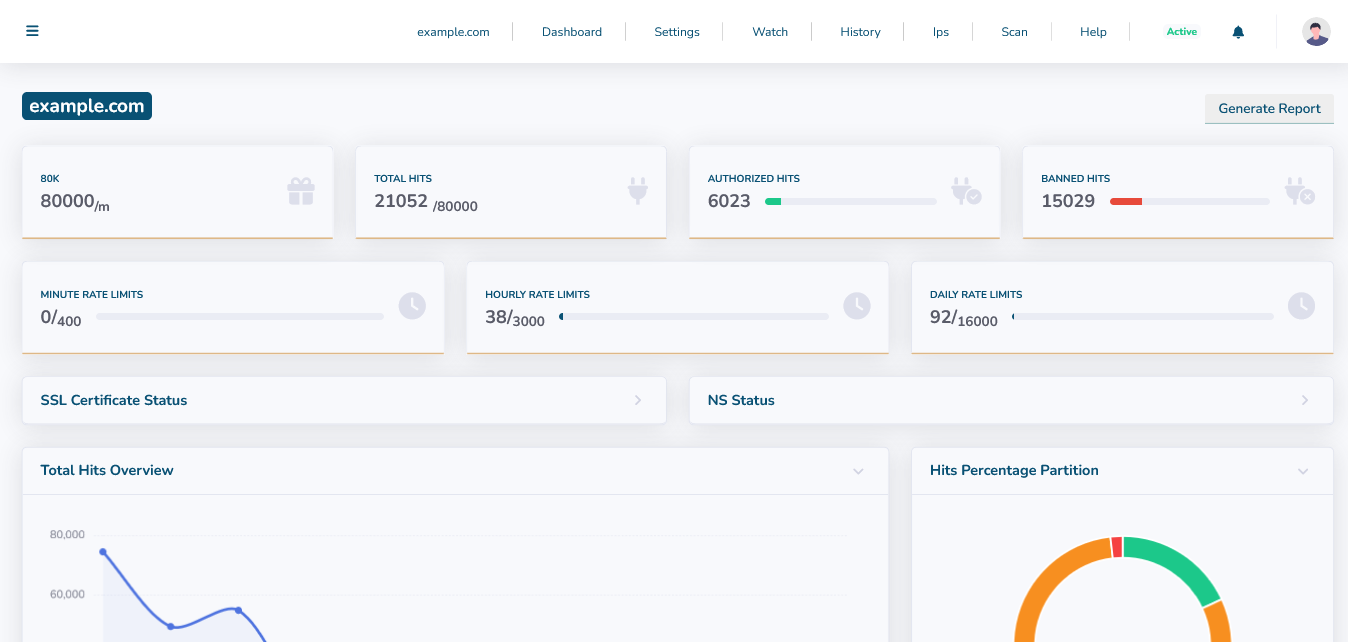Click the plug icon on Total Hits card
This screenshot has height=642, width=1348.
click(x=638, y=190)
